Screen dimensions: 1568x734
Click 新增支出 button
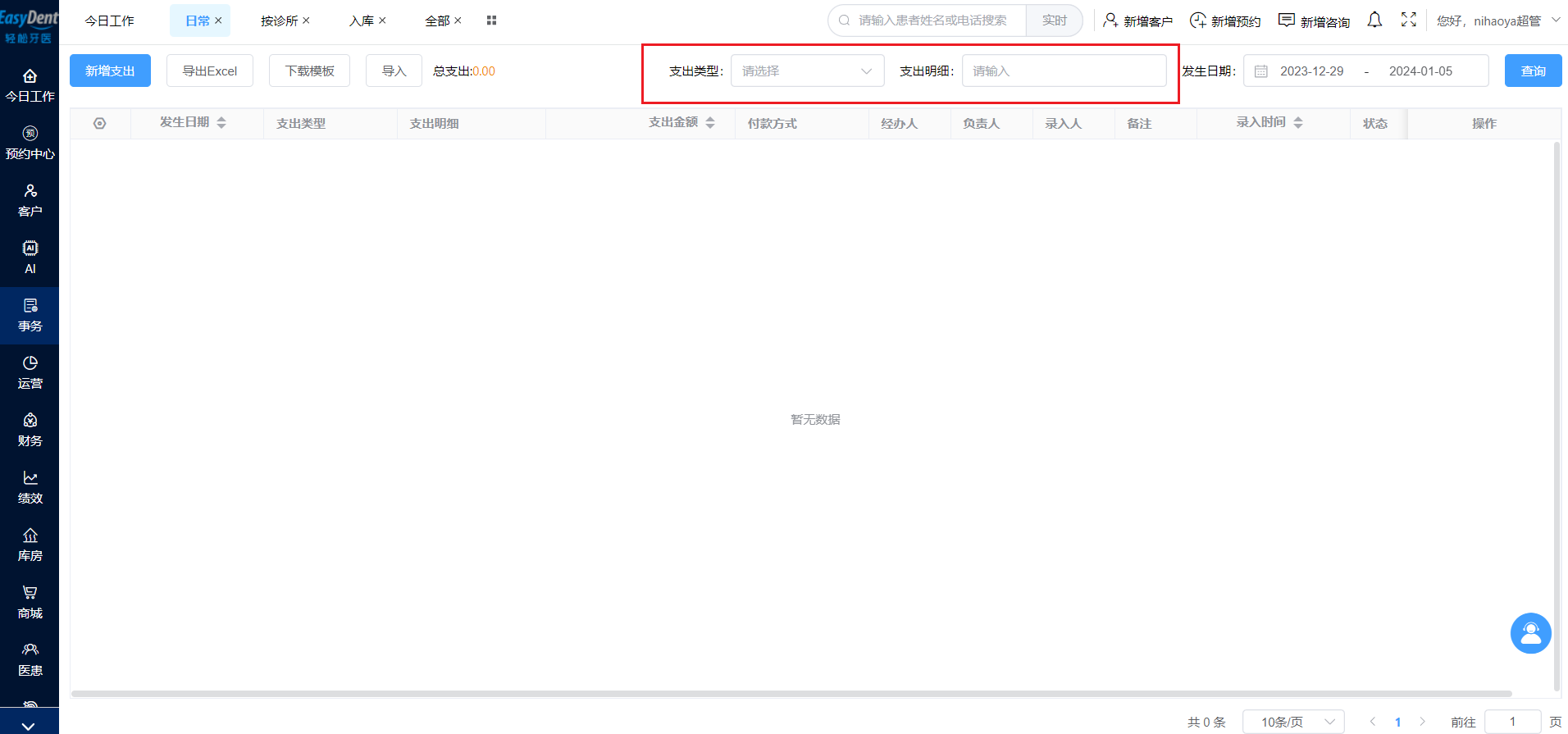110,71
